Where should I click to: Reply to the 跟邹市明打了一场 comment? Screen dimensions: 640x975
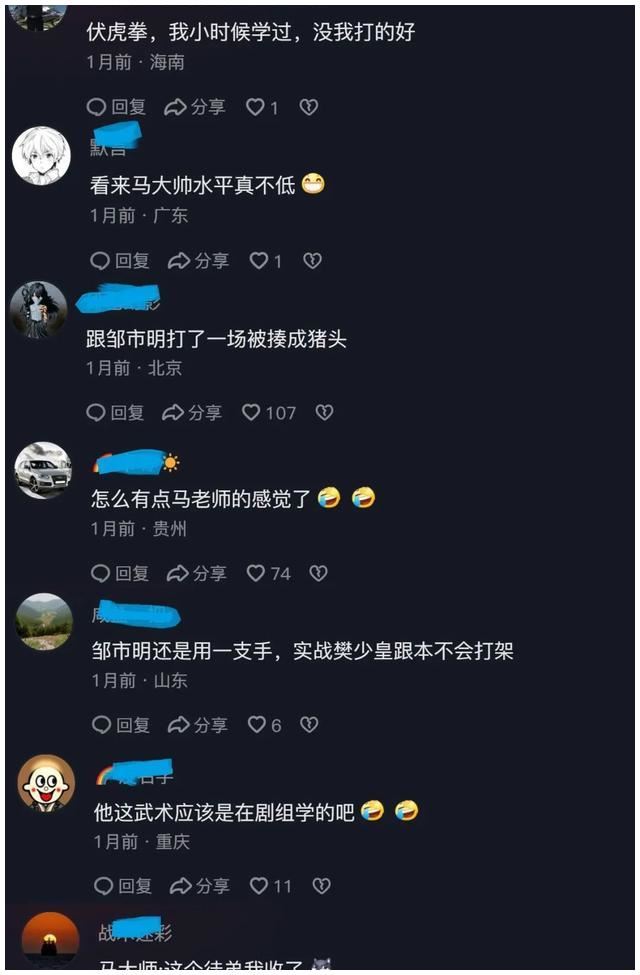tap(115, 412)
